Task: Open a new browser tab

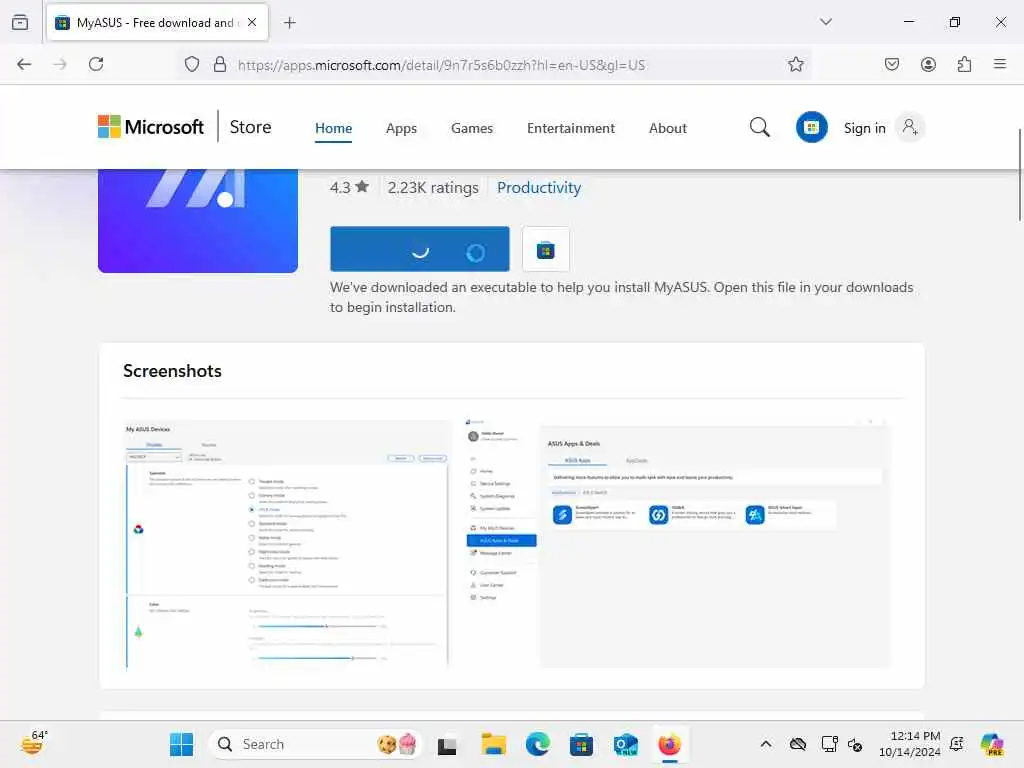Action: pos(289,23)
